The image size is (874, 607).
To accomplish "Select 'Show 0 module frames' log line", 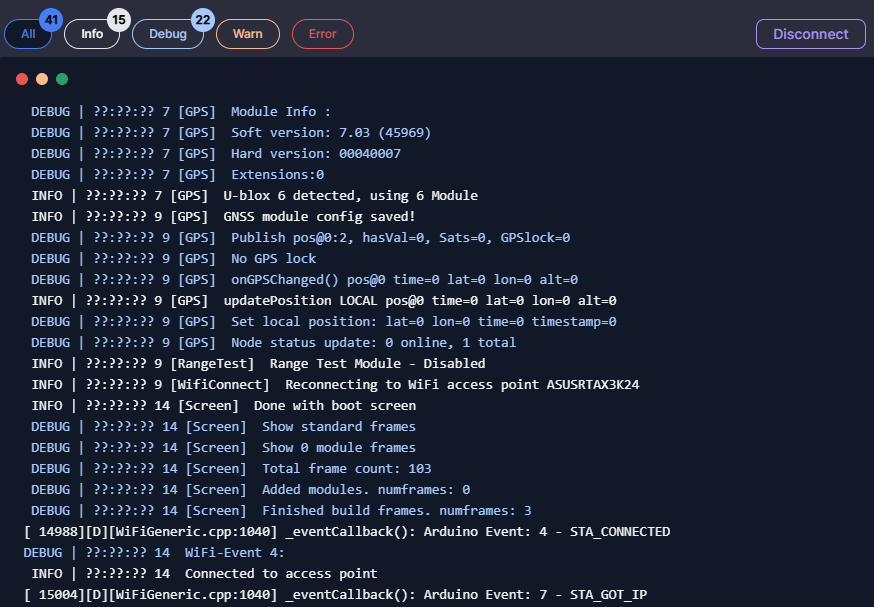I will [224, 448].
